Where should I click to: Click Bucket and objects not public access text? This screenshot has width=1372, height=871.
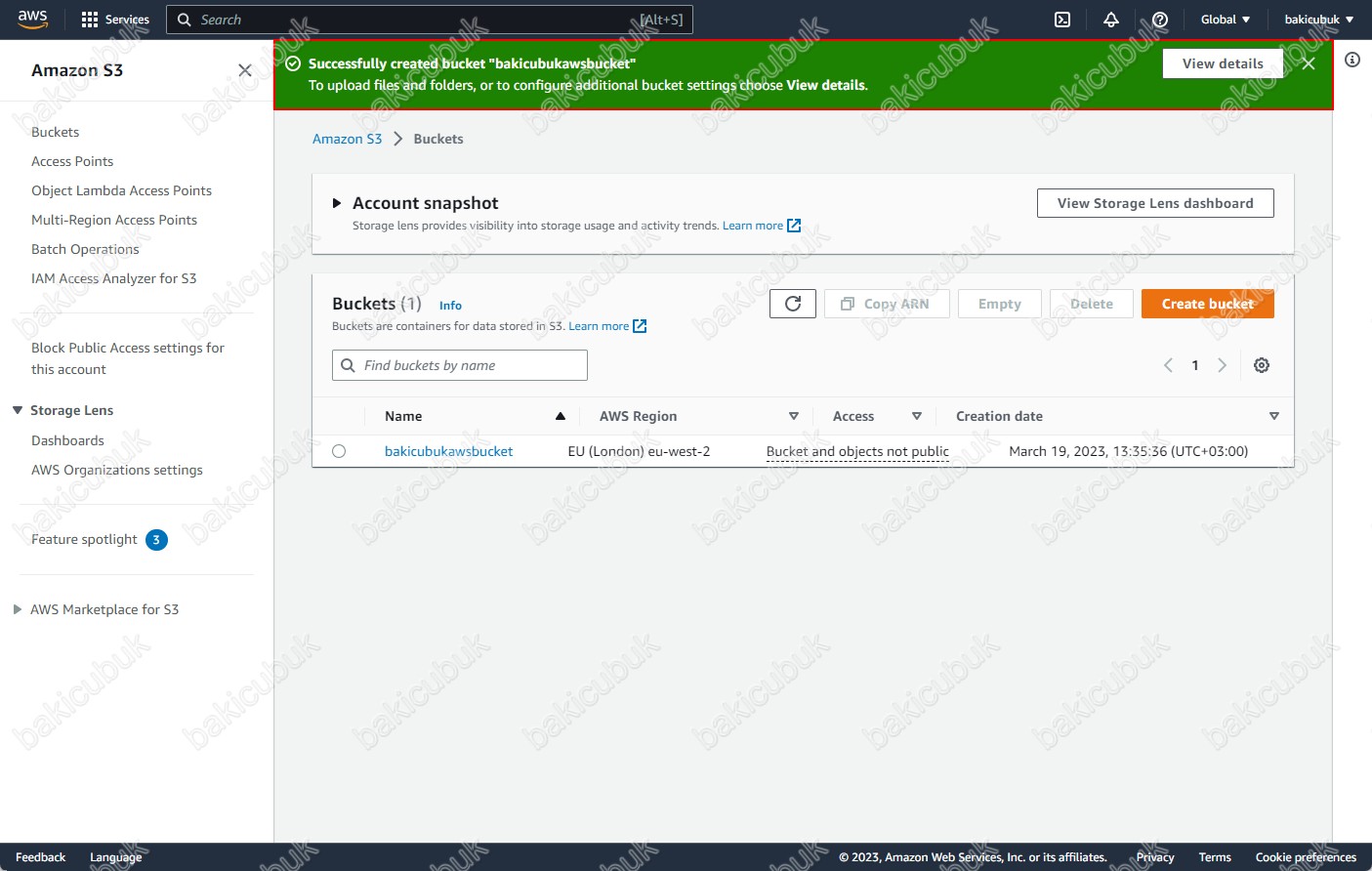(x=857, y=451)
